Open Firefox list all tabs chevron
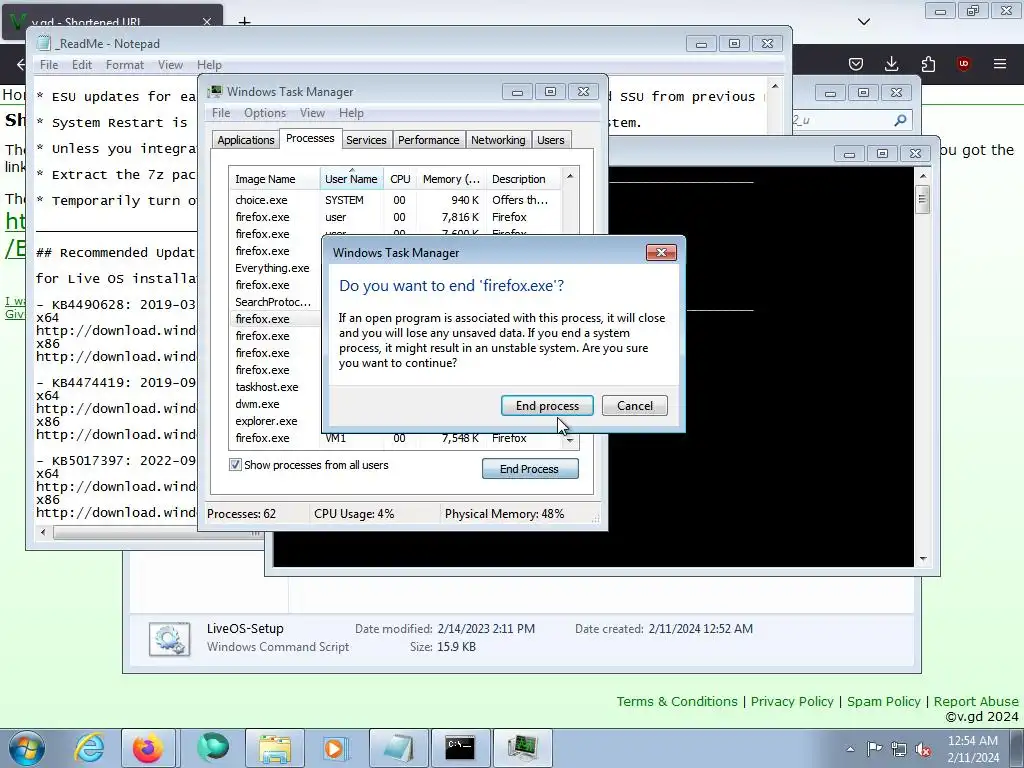This screenshot has height=768, width=1024. click(864, 22)
